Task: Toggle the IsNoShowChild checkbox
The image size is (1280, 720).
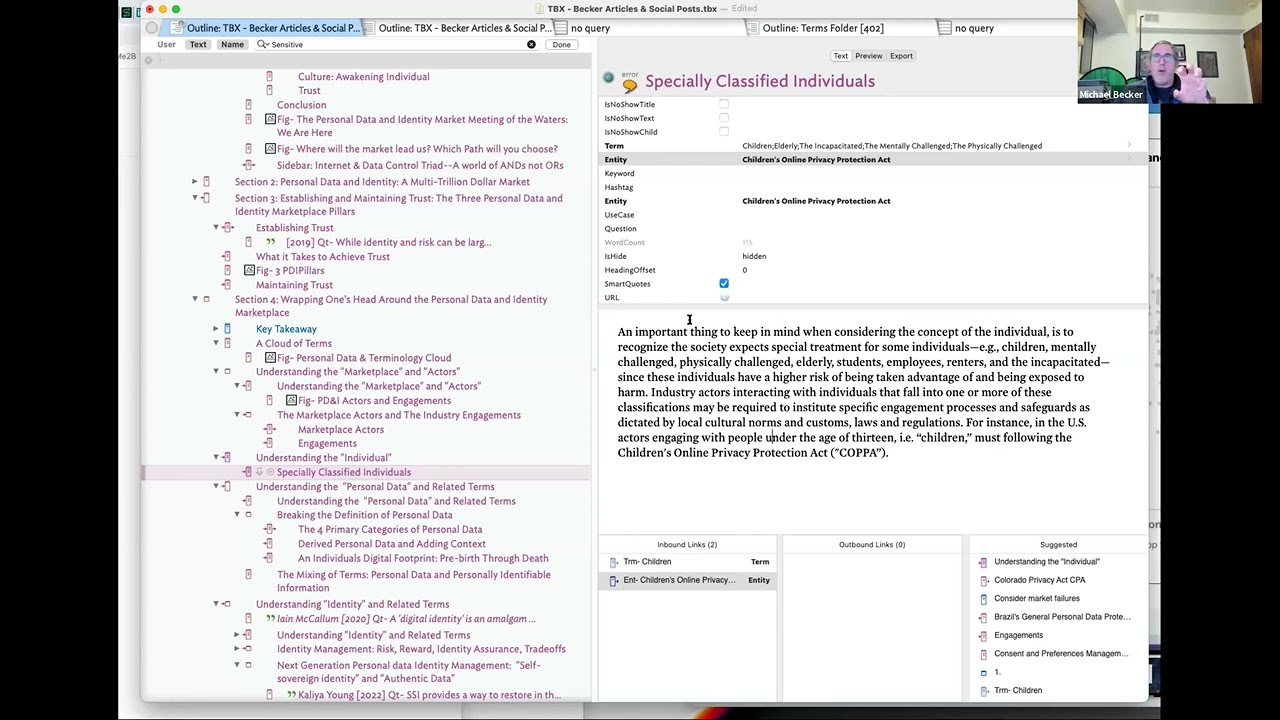Action: [x=724, y=132]
